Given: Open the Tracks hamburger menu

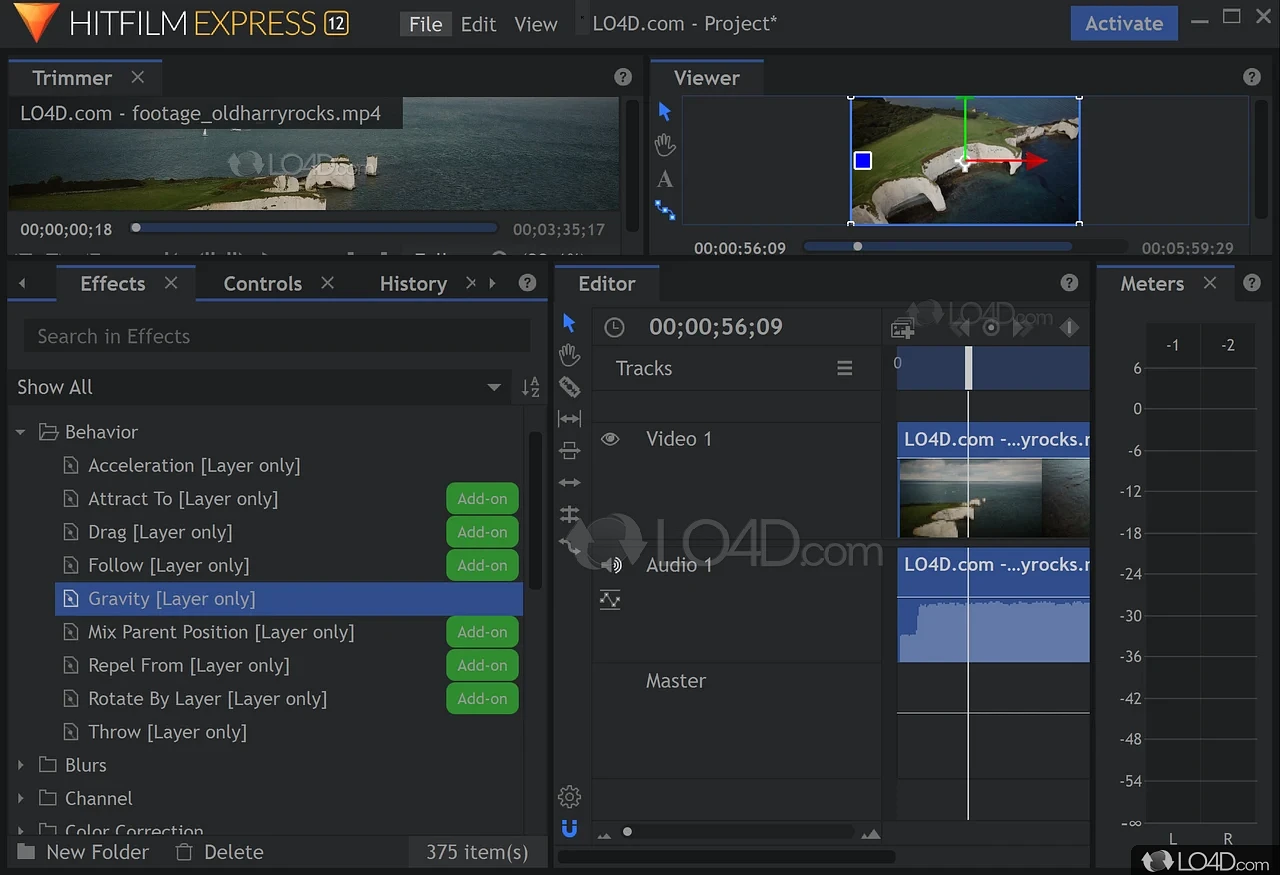Looking at the screenshot, I should [845, 369].
